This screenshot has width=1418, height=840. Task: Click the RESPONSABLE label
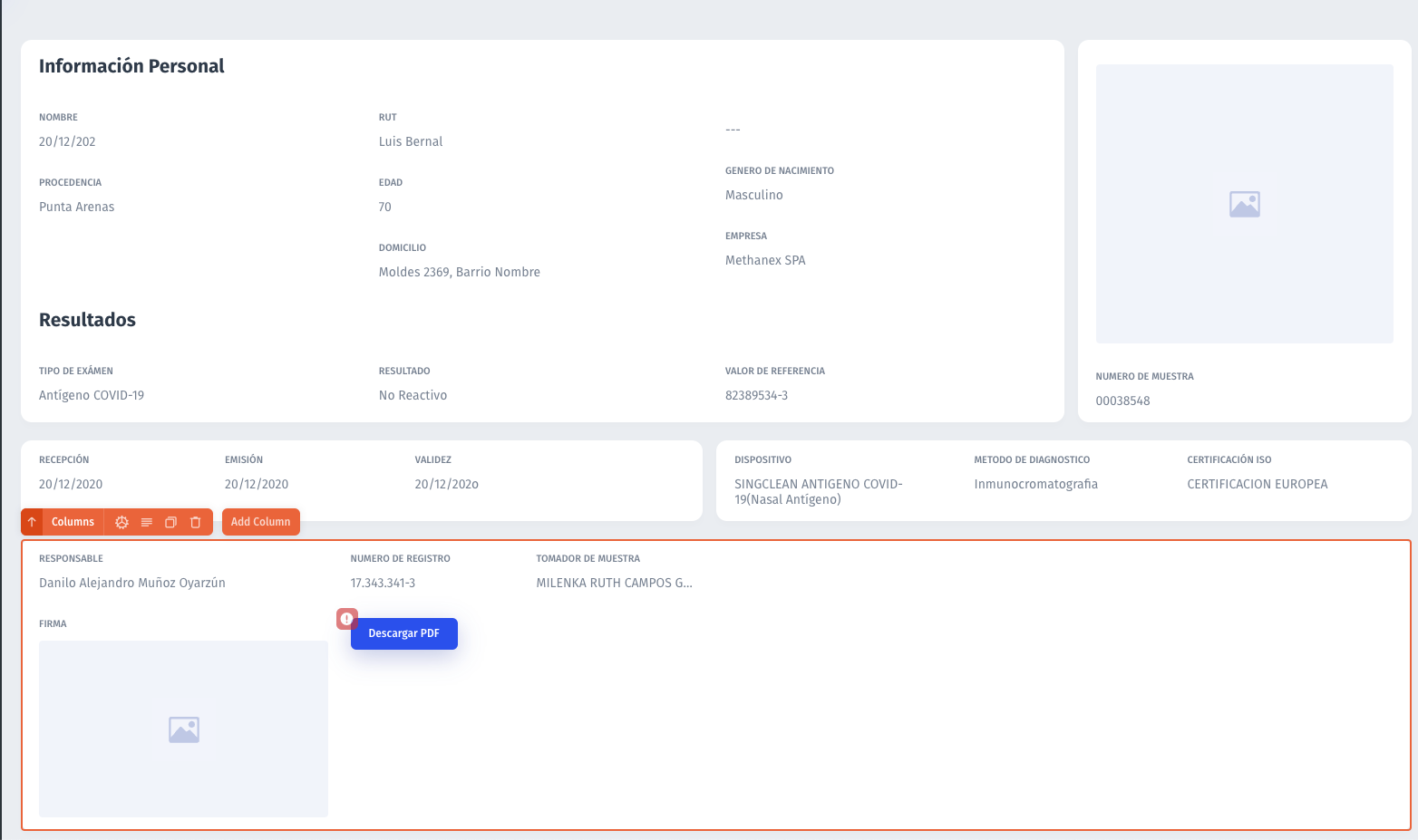click(71, 558)
